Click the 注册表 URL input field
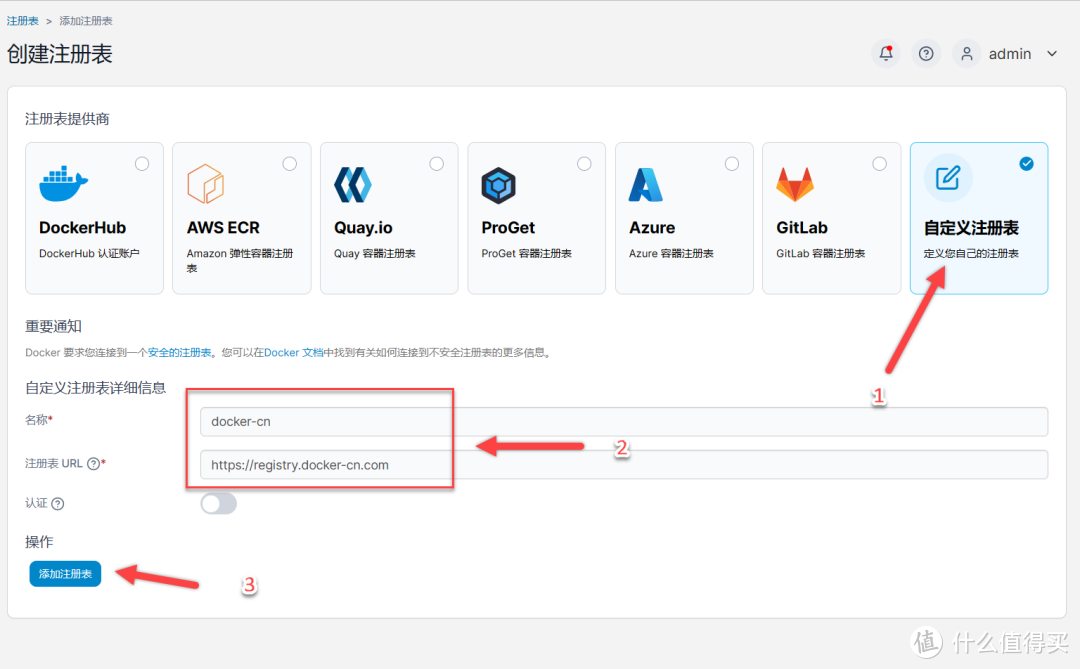The width and height of the screenshot is (1080, 669). coord(623,465)
